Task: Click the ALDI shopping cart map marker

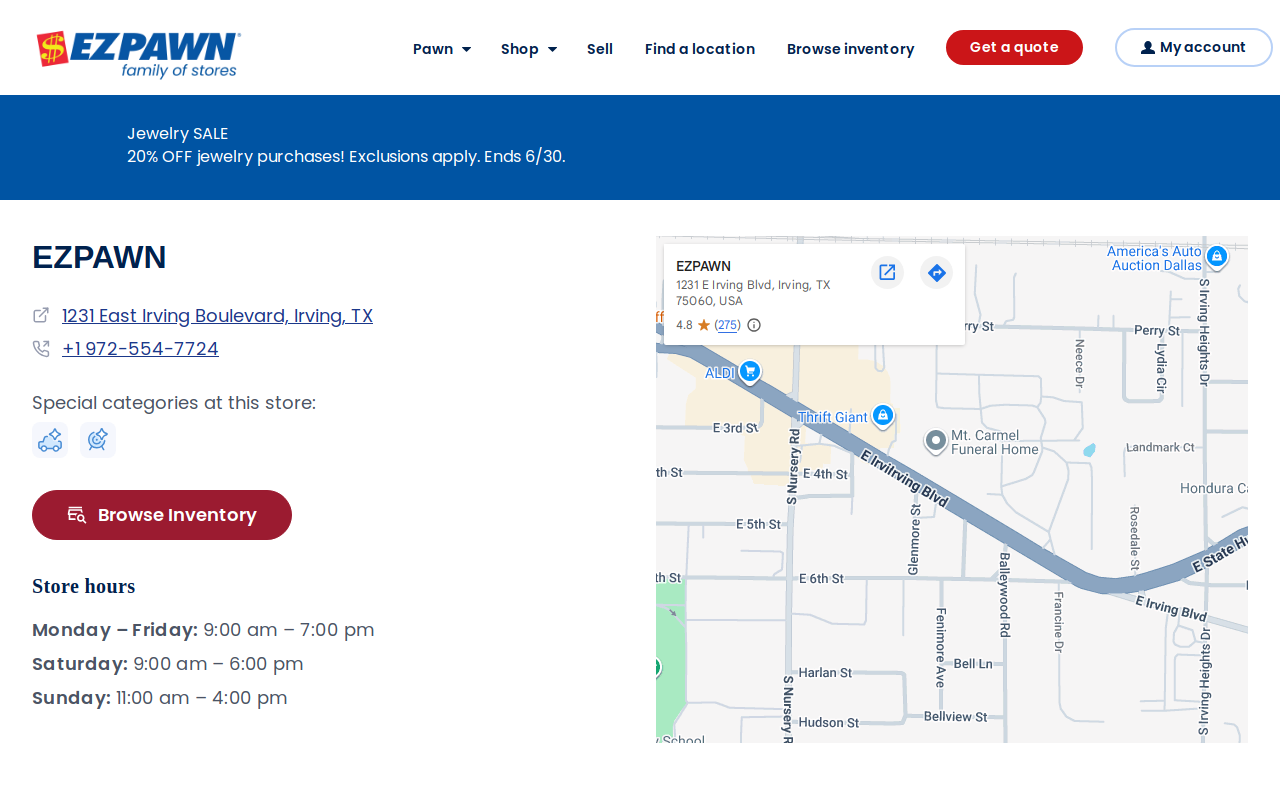Action: [750, 372]
